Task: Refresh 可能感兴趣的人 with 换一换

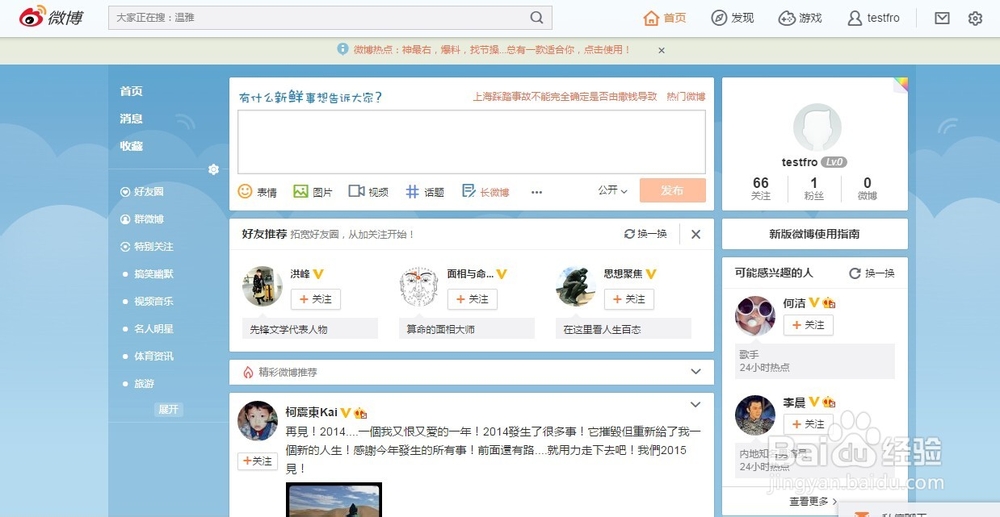Action: [x=872, y=273]
